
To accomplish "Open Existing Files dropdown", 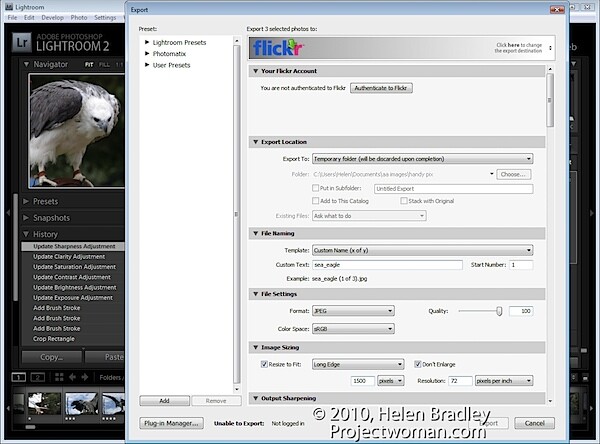I will pos(369,216).
